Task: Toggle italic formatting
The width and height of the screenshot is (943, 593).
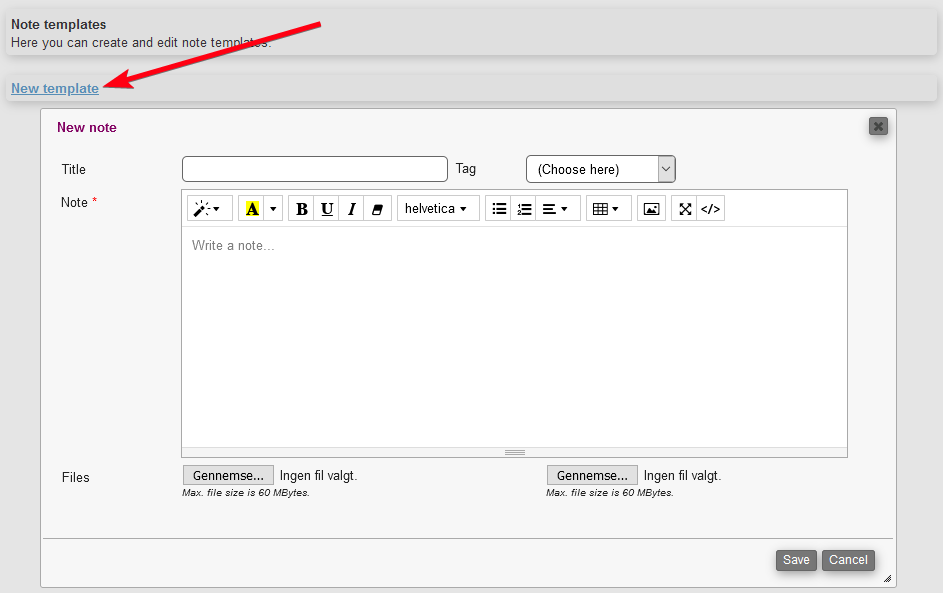Action: click(x=352, y=209)
